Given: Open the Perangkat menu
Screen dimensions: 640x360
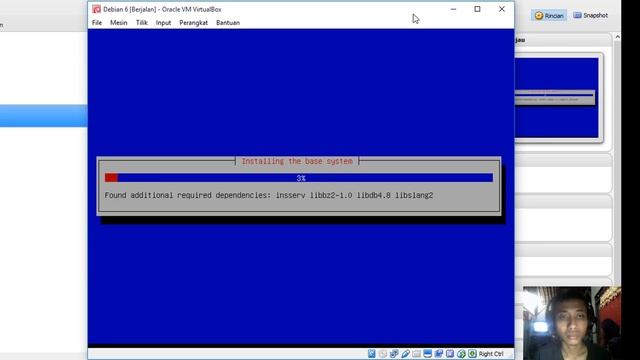Looking at the screenshot, I should 193,23.
